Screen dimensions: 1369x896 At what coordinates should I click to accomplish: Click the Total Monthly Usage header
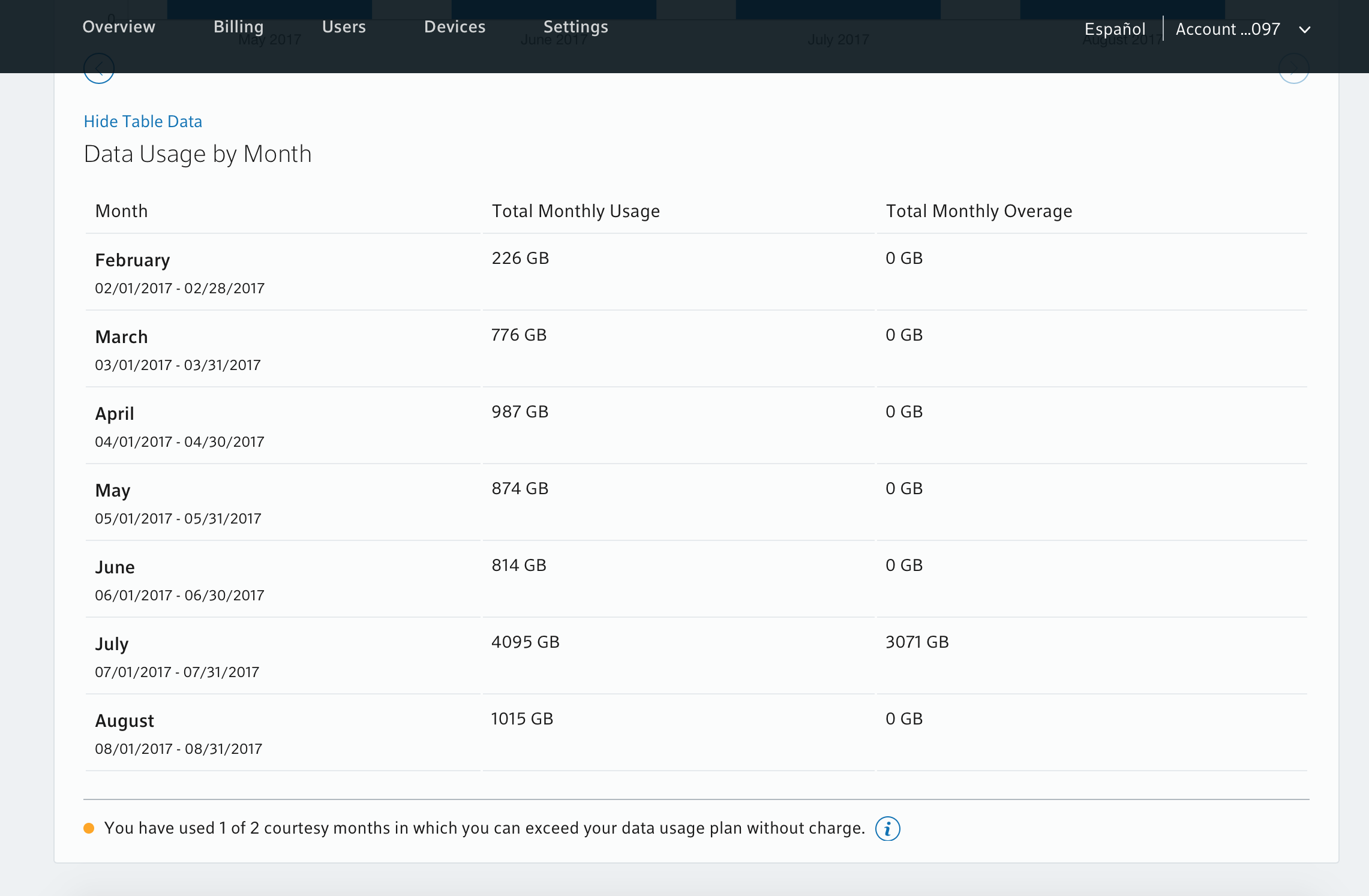575,211
